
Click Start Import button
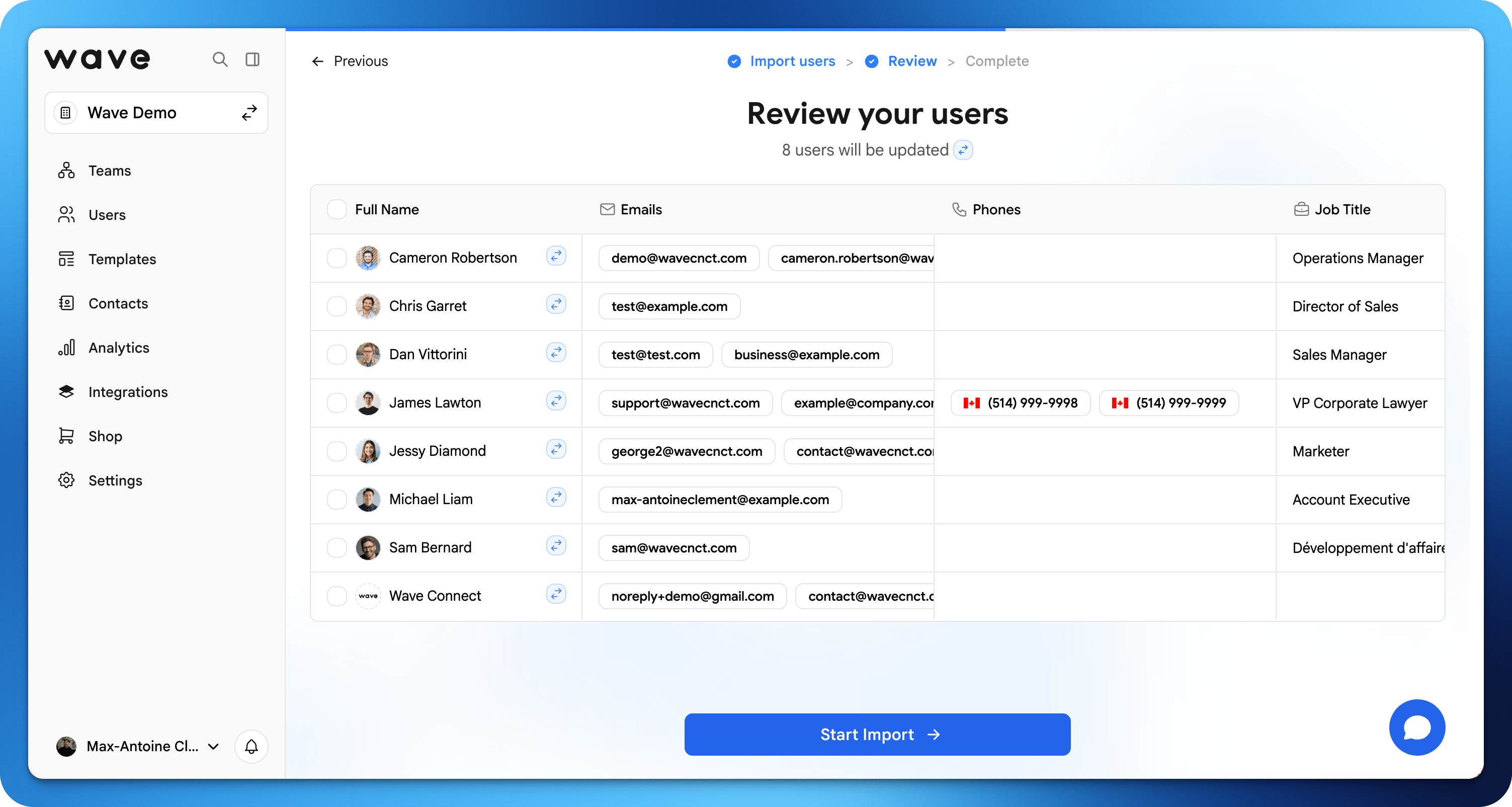(877, 734)
